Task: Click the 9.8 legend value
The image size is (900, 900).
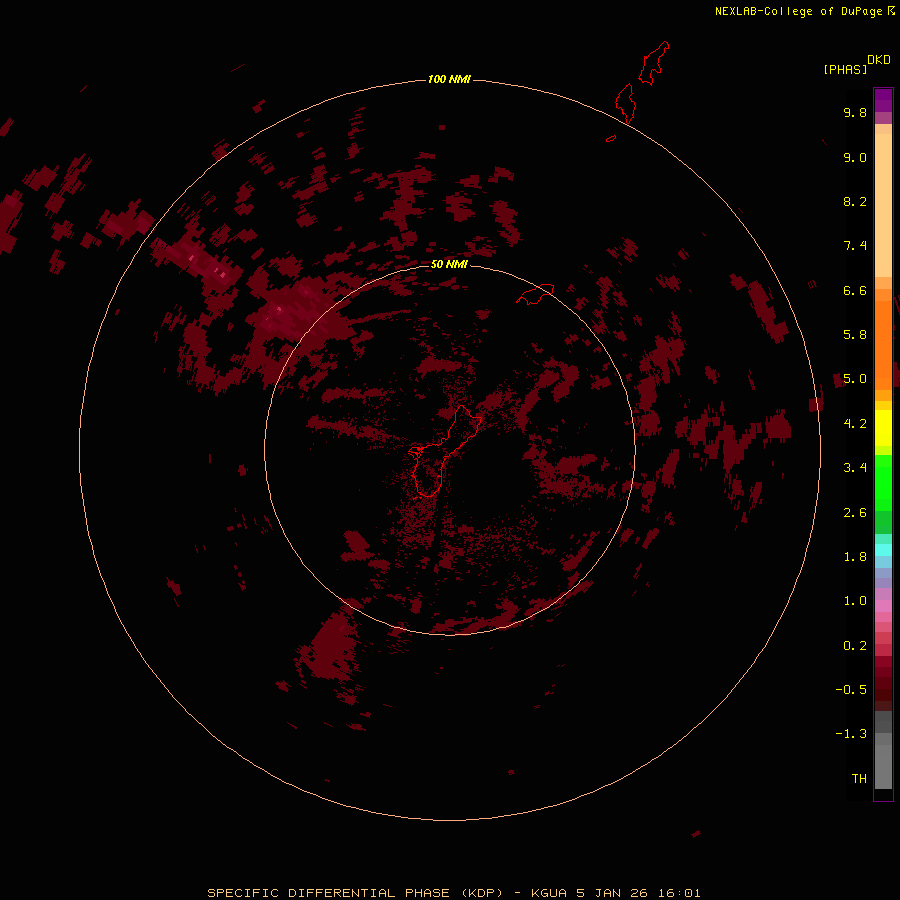Action: pos(855,112)
